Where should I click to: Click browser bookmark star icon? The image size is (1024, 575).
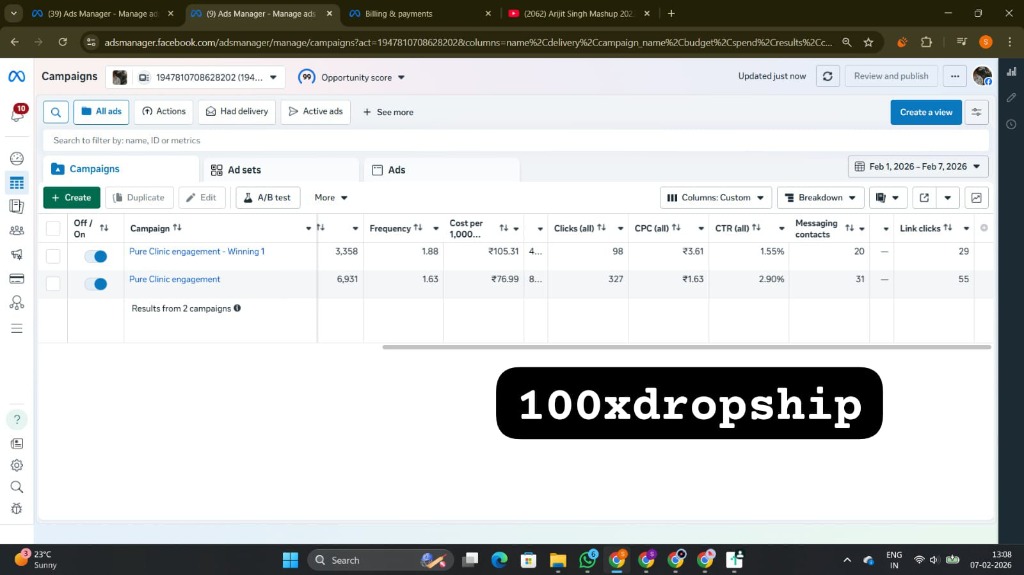[869, 42]
